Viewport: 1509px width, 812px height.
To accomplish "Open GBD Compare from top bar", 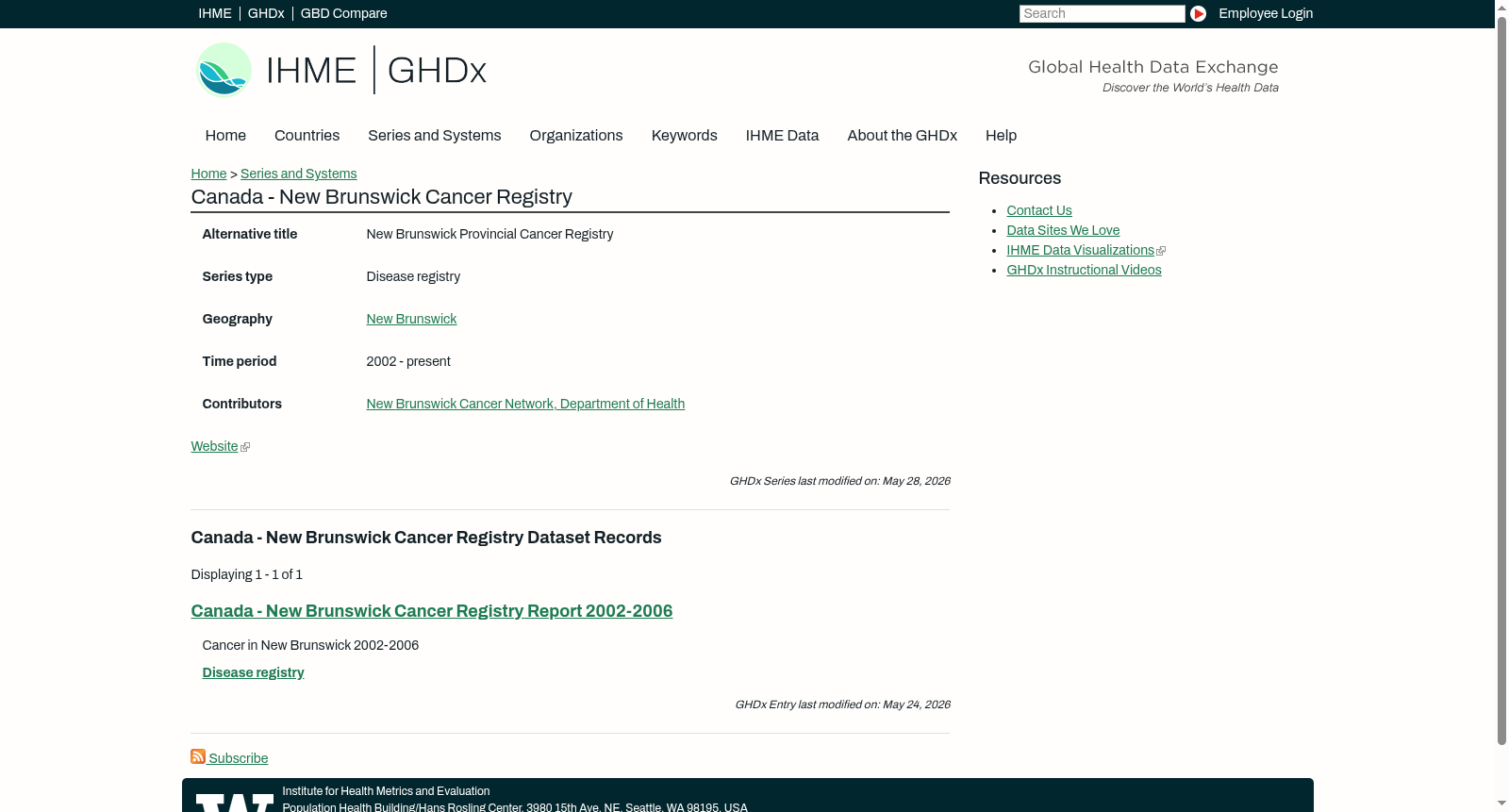I will [x=343, y=13].
